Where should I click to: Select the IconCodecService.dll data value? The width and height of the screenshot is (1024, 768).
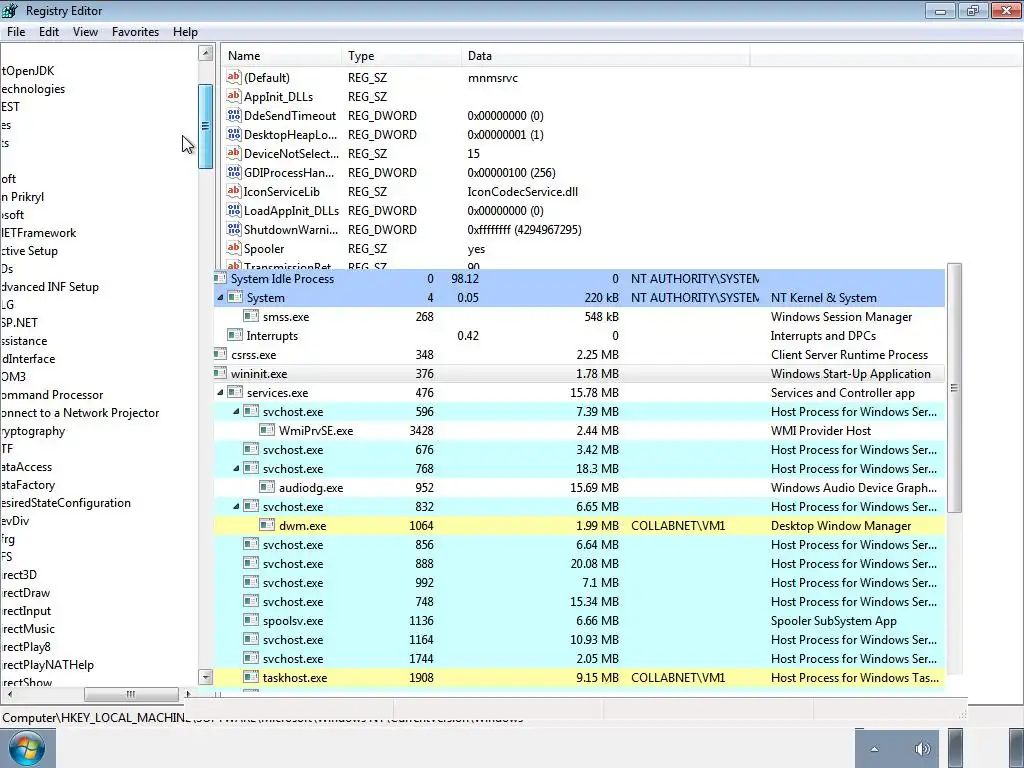[x=522, y=191]
